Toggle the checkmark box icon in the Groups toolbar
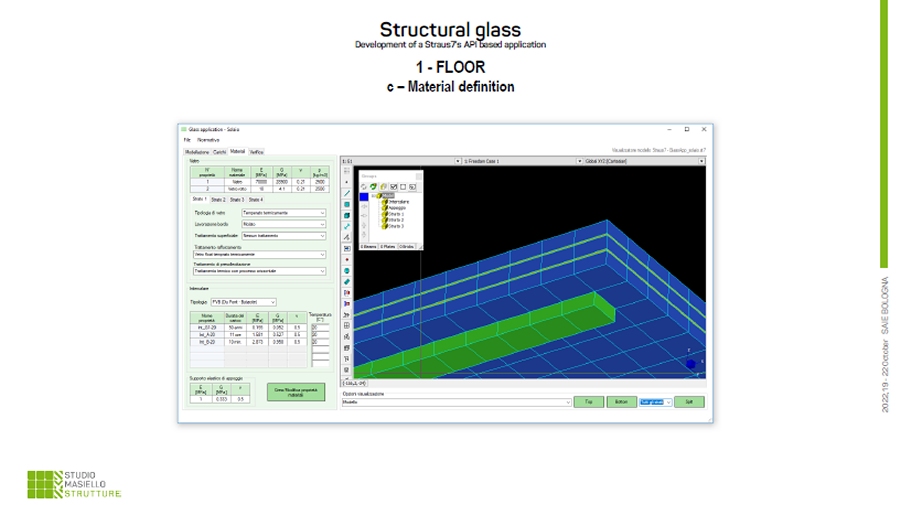Image resolution: width=900 pixels, height=505 pixels. 393,186
